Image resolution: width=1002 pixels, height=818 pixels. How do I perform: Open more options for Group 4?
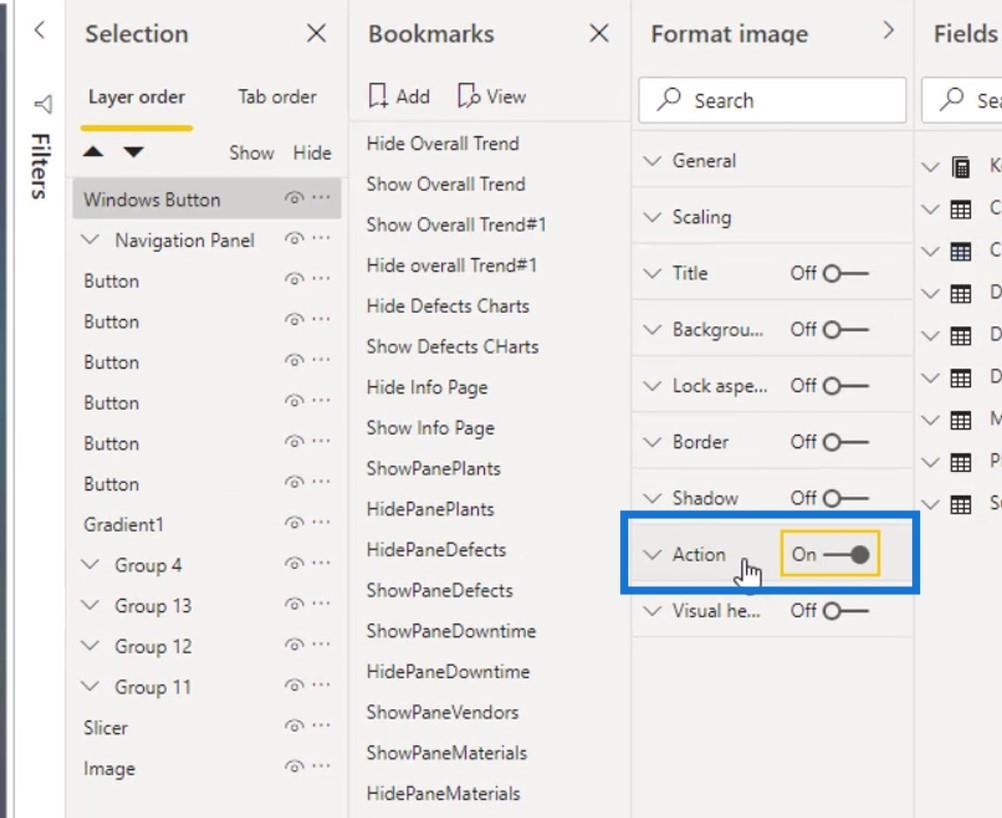coord(321,563)
